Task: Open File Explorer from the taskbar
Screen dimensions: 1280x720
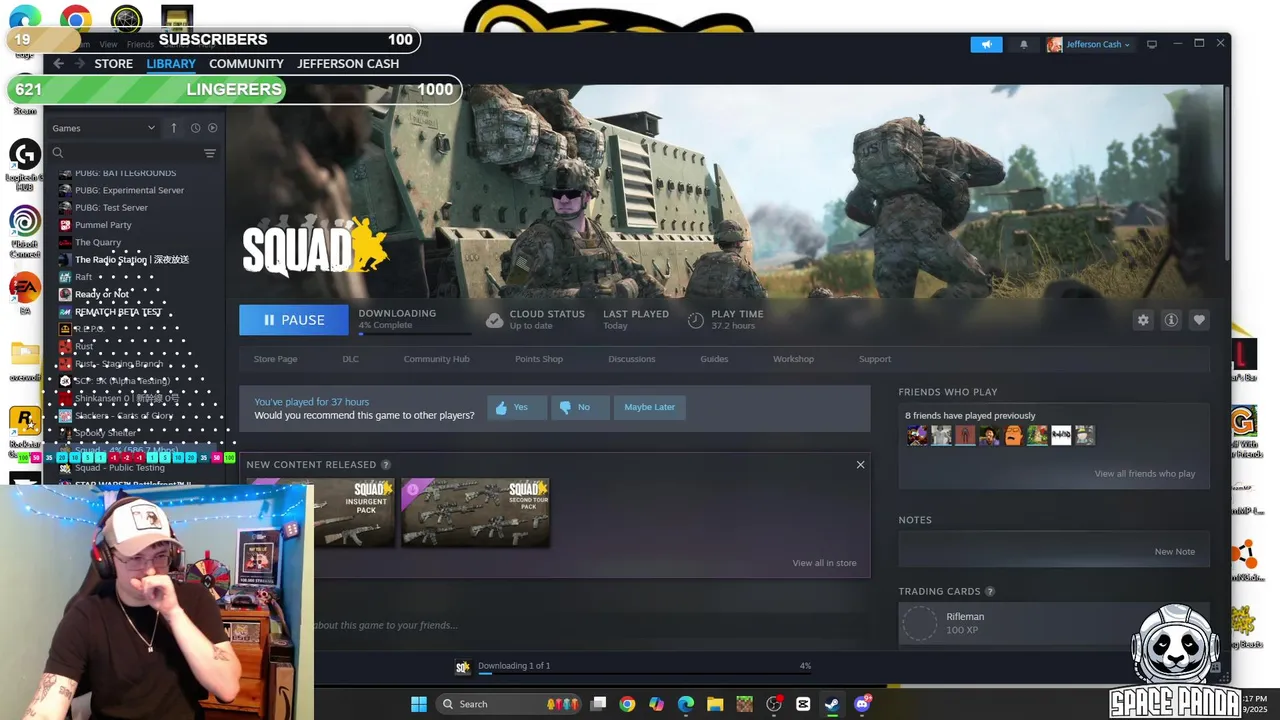Action: click(x=715, y=704)
